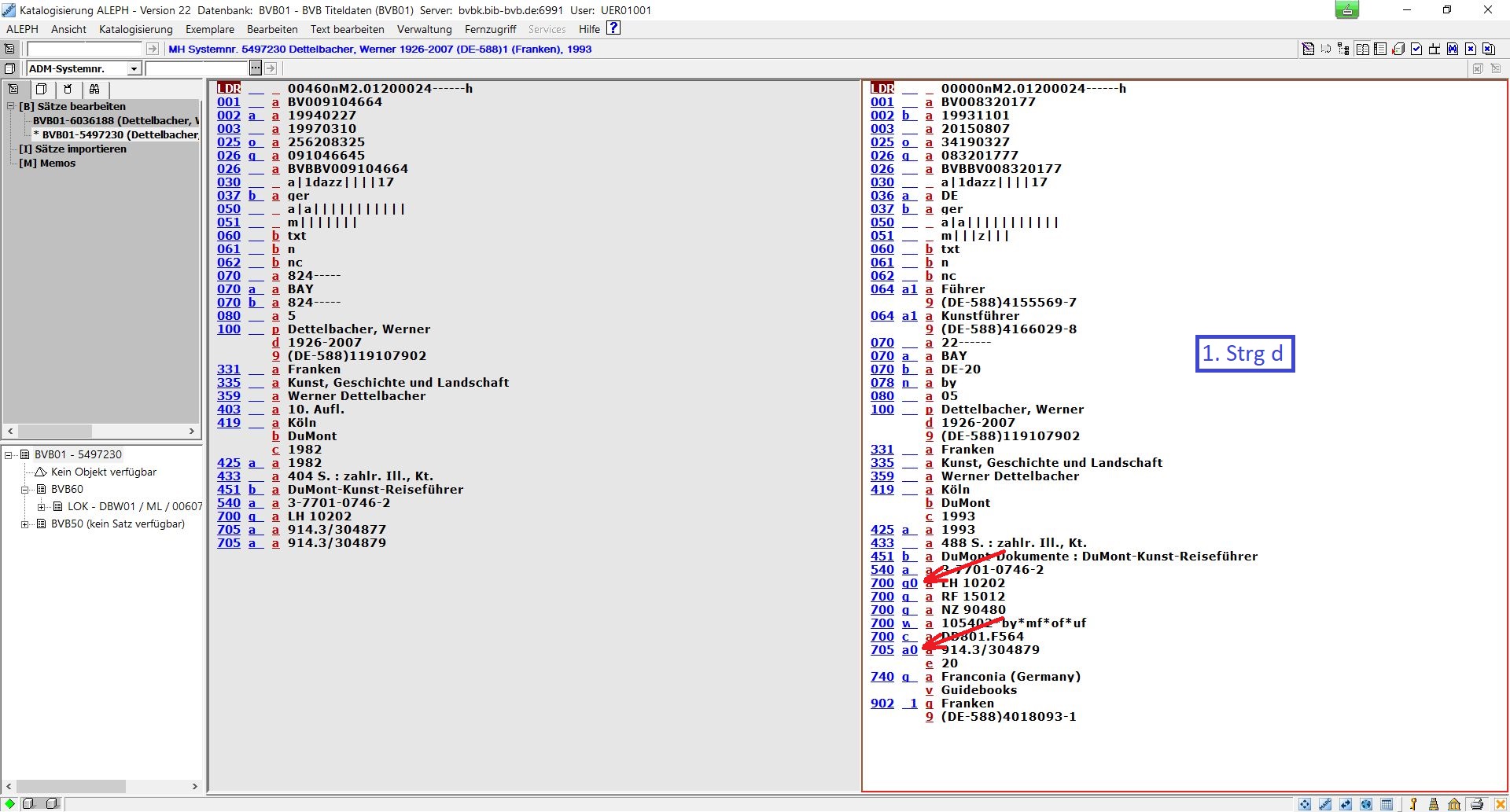Viewport: 1510px width, 812px height.
Task: Click the golden key icon
Action: tap(1413, 804)
